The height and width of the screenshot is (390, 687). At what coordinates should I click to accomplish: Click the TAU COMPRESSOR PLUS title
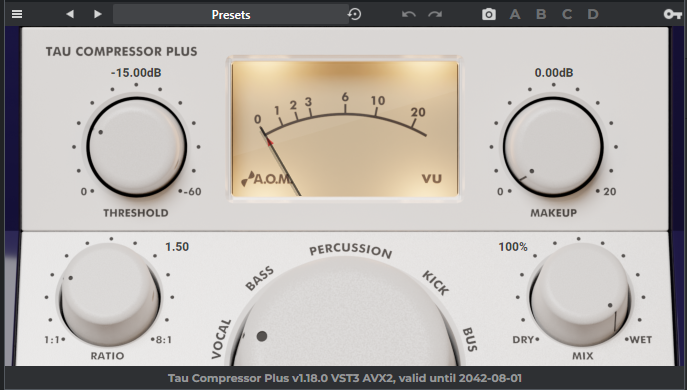point(121,51)
